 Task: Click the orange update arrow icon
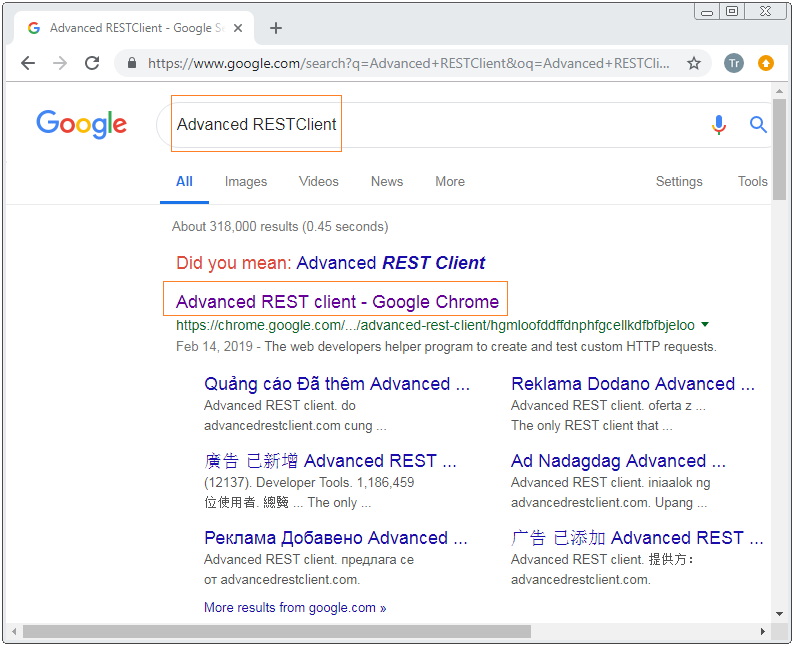766,63
